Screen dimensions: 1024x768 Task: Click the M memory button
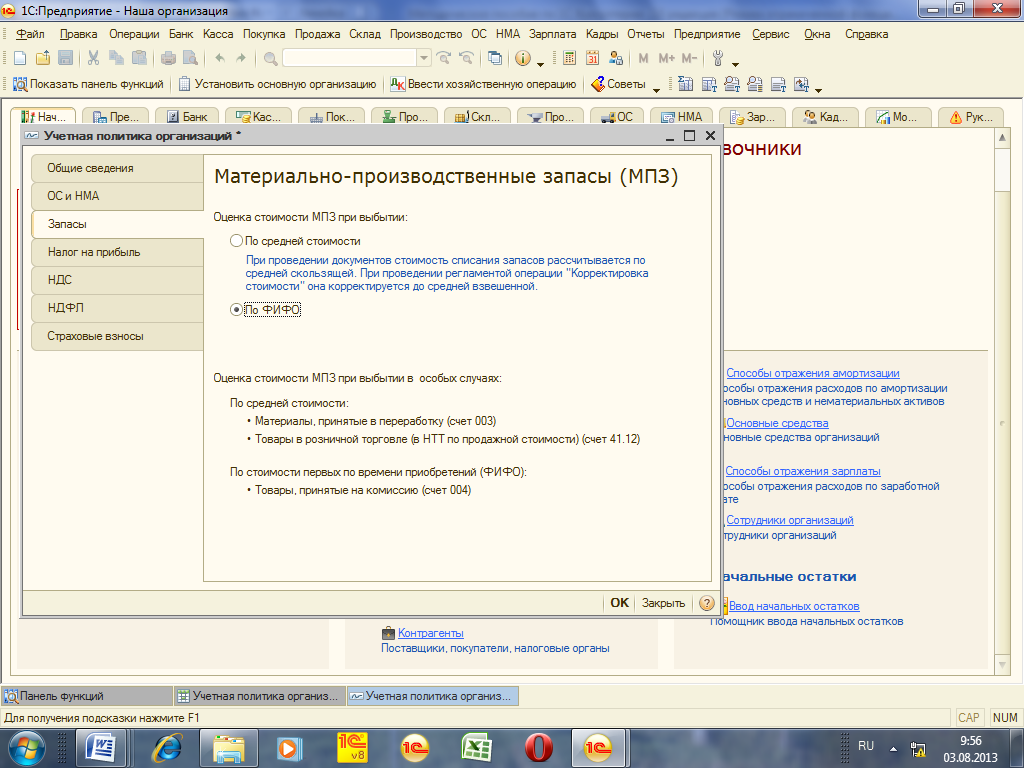click(x=643, y=58)
